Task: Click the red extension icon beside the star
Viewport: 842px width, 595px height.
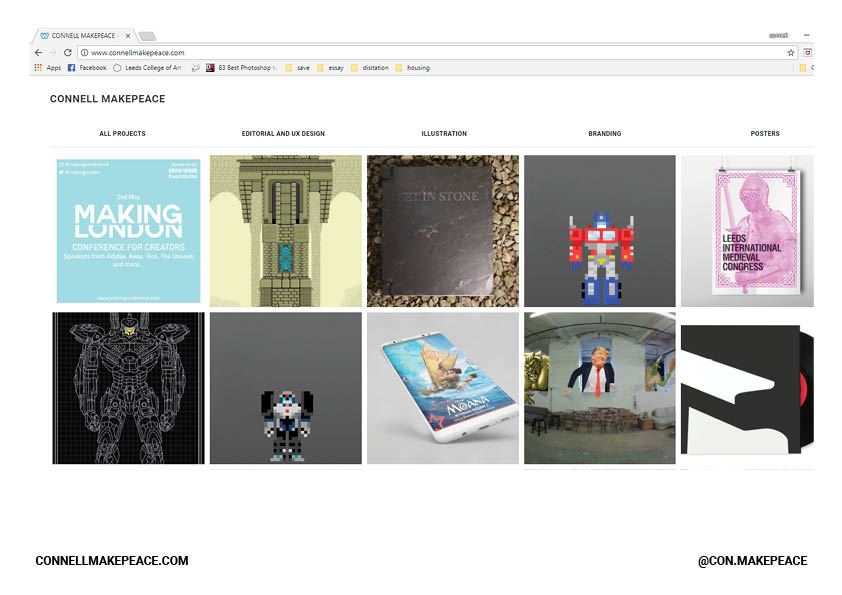Action: point(807,53)
